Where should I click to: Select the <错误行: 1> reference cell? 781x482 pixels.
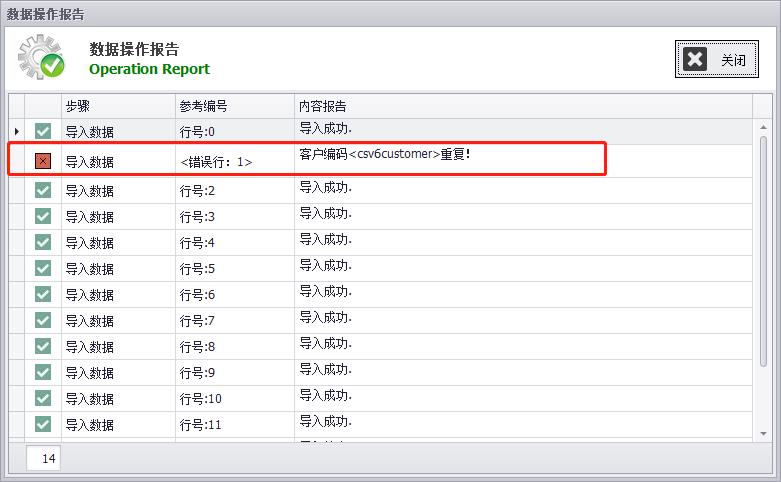(216, 162)
